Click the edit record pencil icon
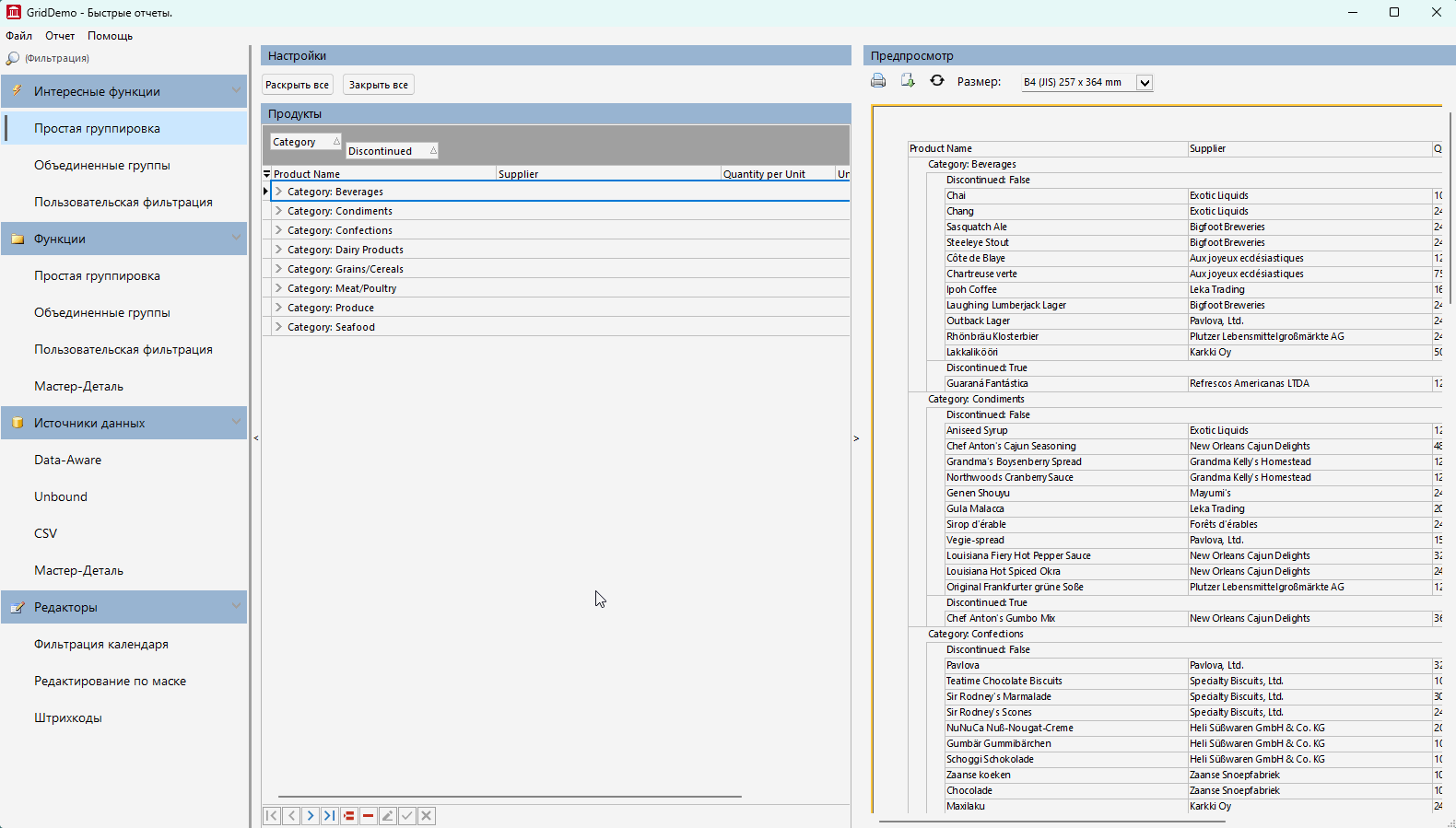Image resolution: width=1456 pixels, height=828 pixels. tap(388, 816)
